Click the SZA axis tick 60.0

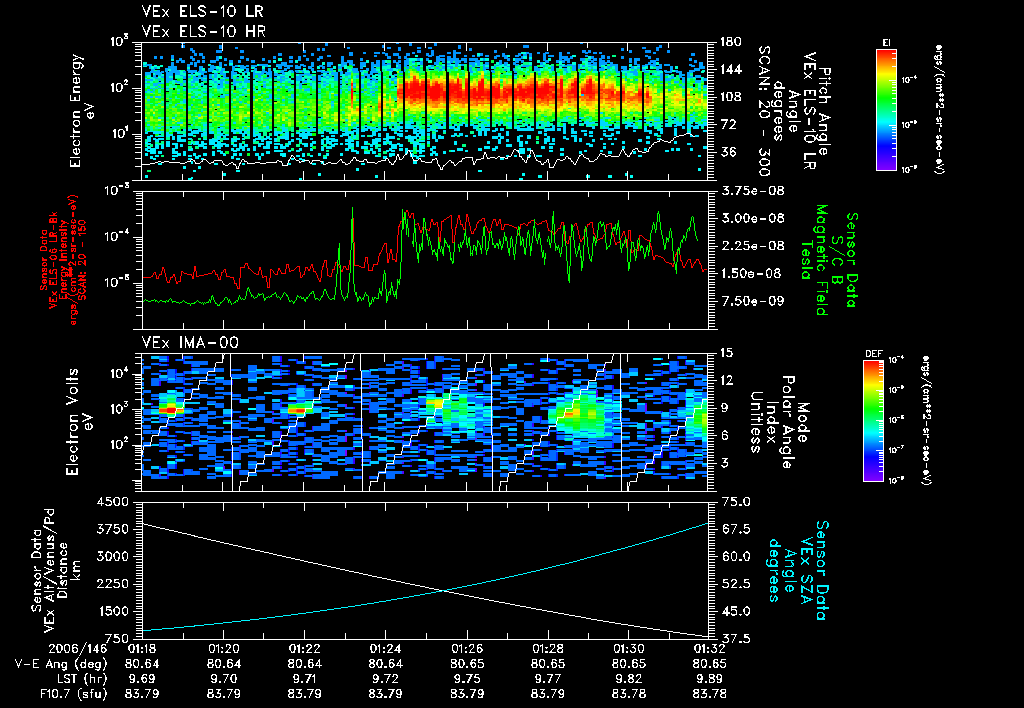pyautogui.click(x=734, y=556)
